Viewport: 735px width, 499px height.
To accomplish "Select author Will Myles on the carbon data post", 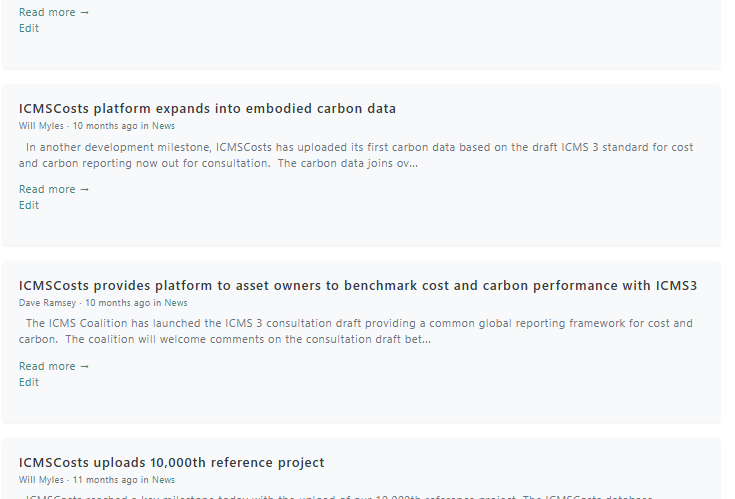I will pyautogui.click(x=41, y=126).
